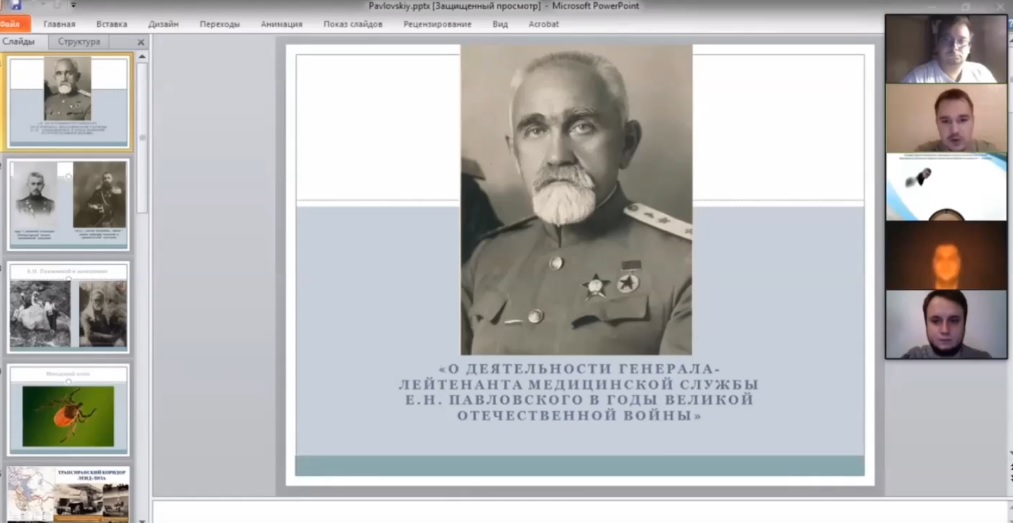Select the Вид ribbon tab
The width and height of the screenshot is (1013, 523).
(500, 24)
